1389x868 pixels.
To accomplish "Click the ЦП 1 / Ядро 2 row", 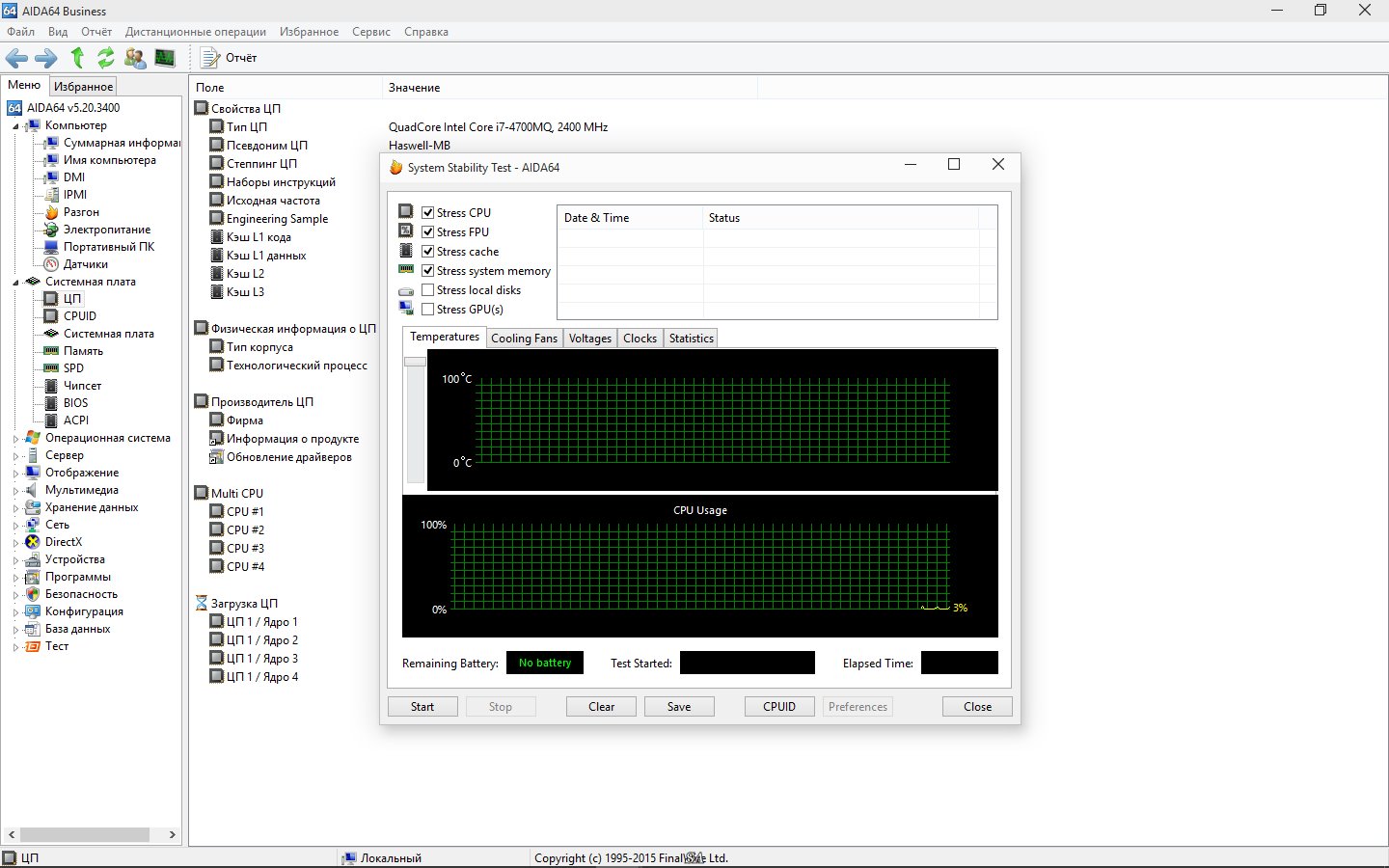I will pyautogui.click(x=261, y=640).
